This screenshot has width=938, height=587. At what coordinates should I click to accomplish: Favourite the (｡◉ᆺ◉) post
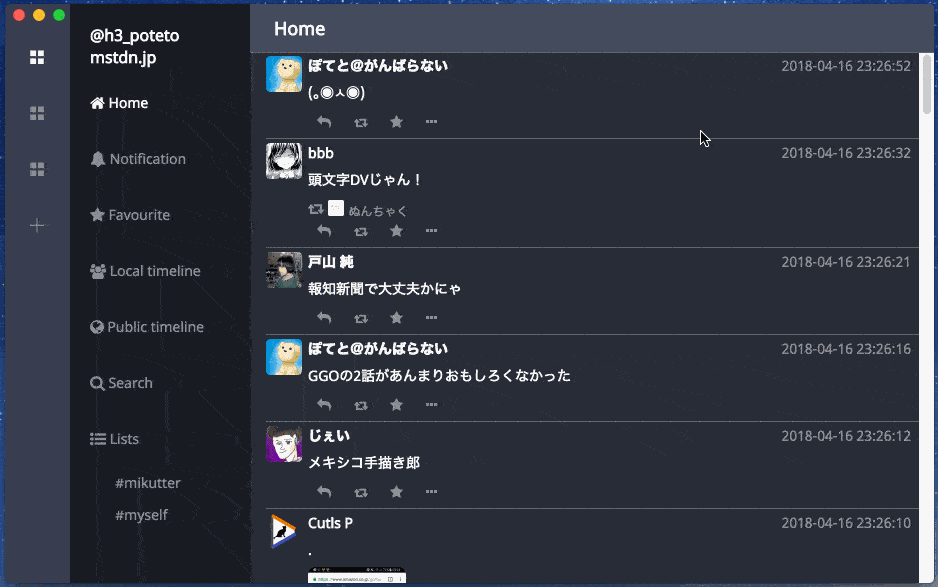[397, 122]
